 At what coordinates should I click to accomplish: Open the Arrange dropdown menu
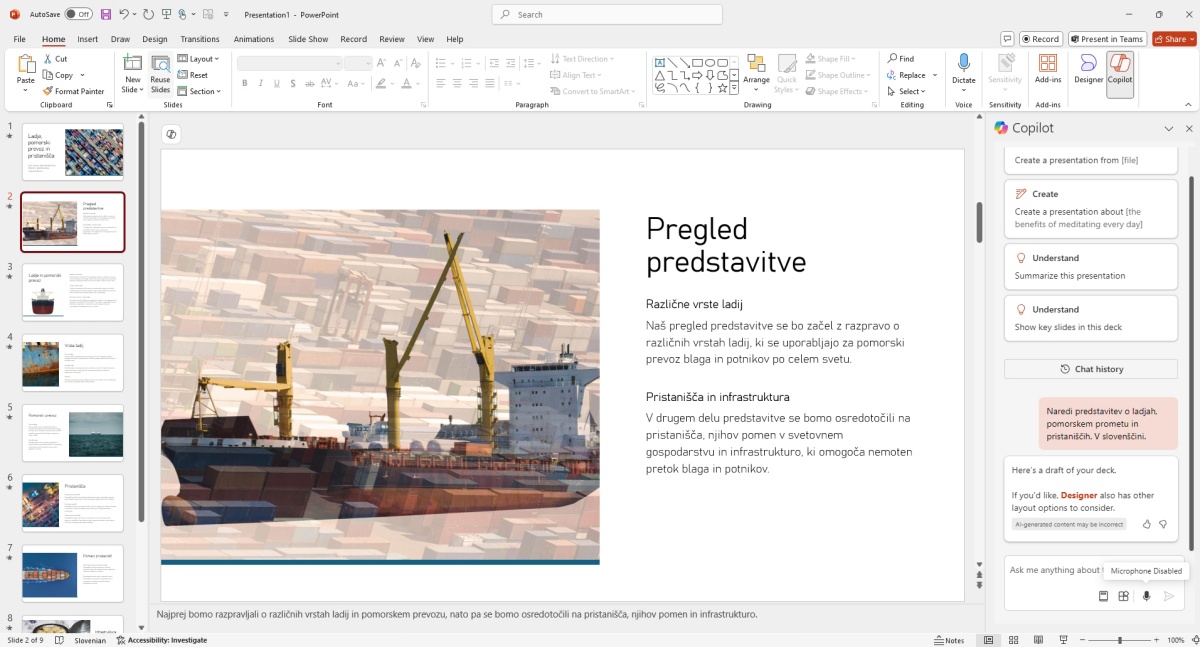click(x=756, y=74)
